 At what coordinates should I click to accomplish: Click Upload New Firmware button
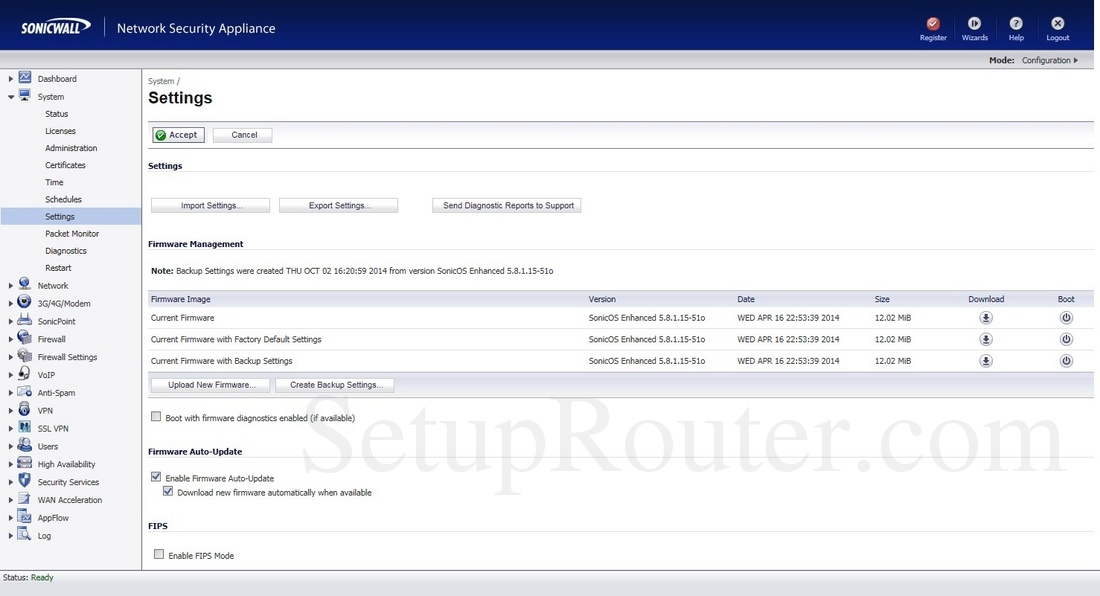click(x=211, y=385)
